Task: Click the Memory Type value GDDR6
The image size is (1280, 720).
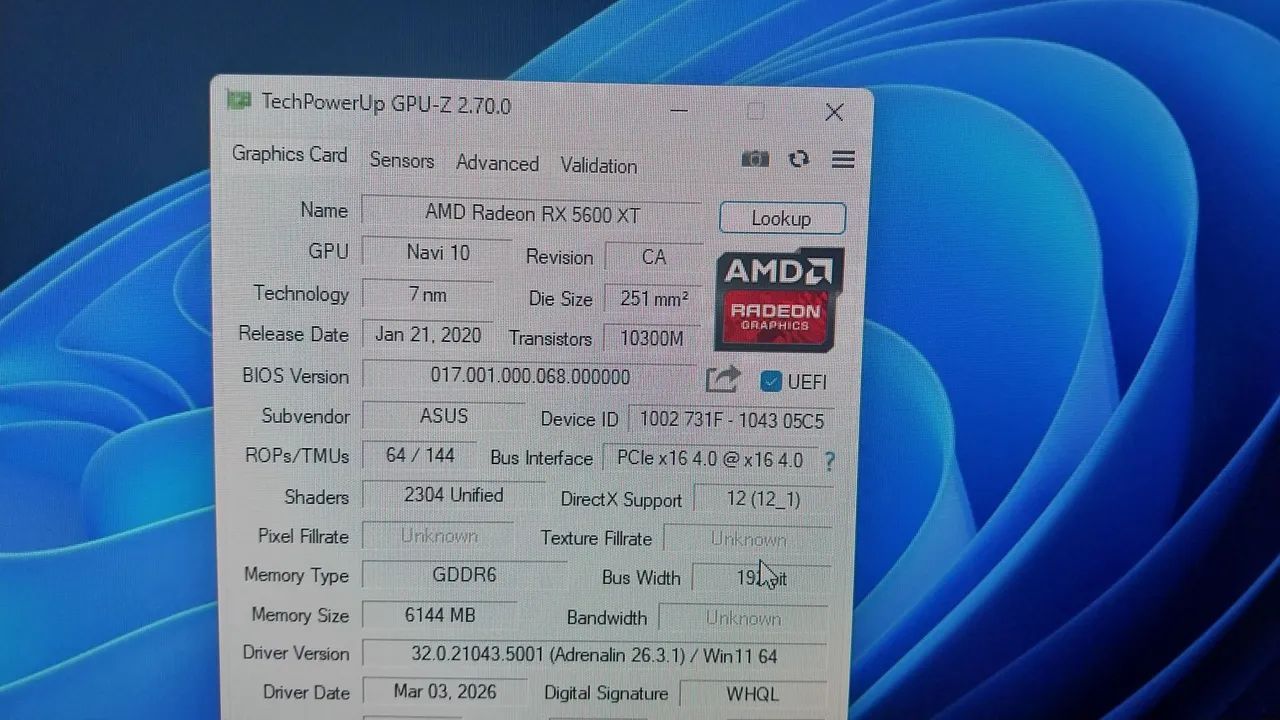Action: [464, 575]
